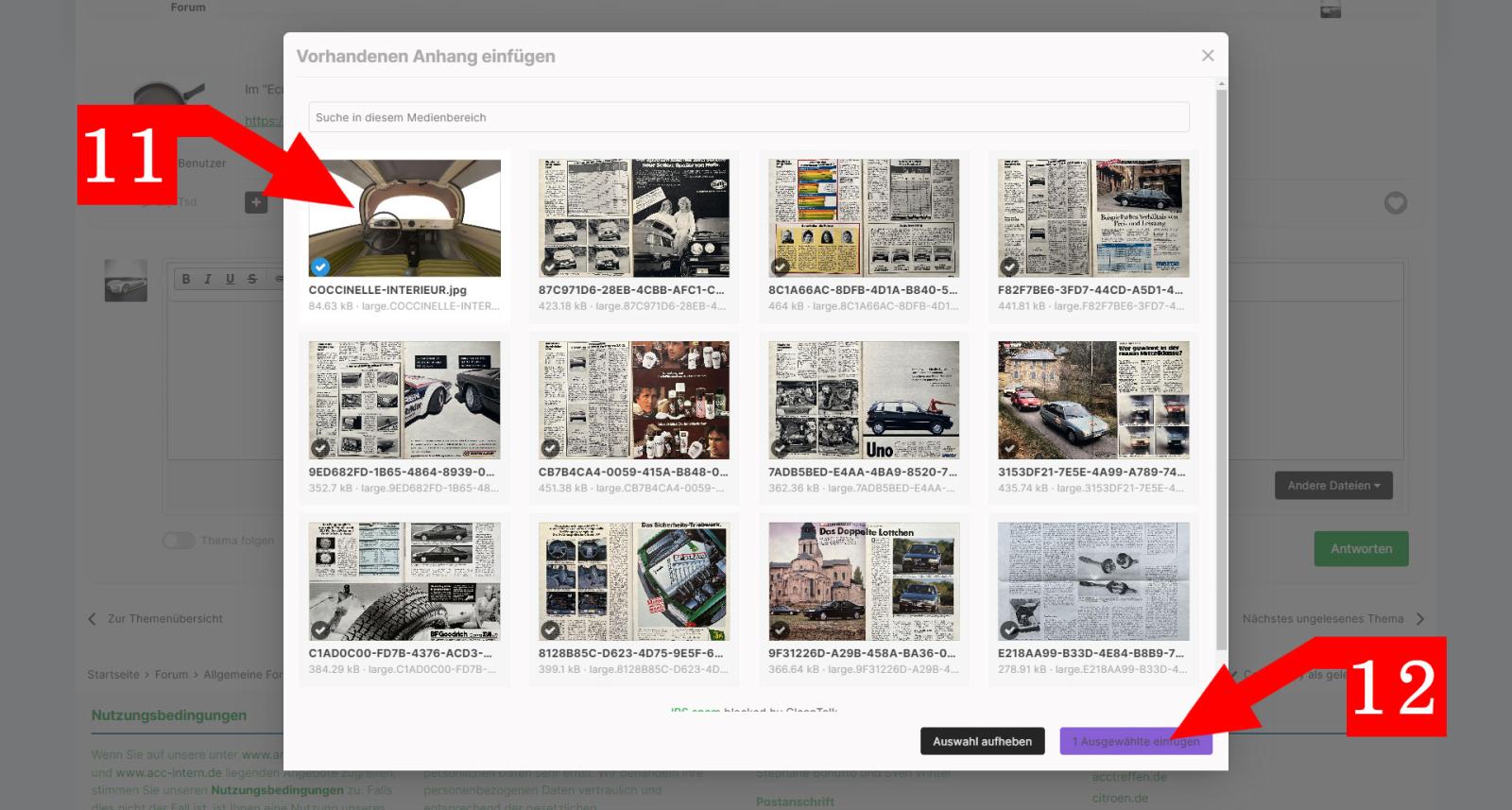Click Auswahl aufheben button

coord(983,741)
